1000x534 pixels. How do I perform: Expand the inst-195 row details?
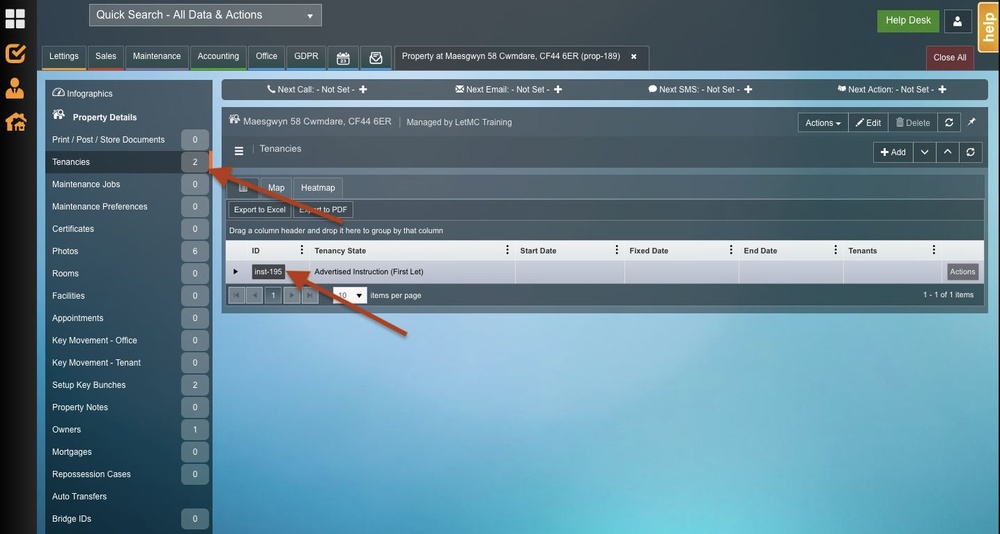pos(235,272)
